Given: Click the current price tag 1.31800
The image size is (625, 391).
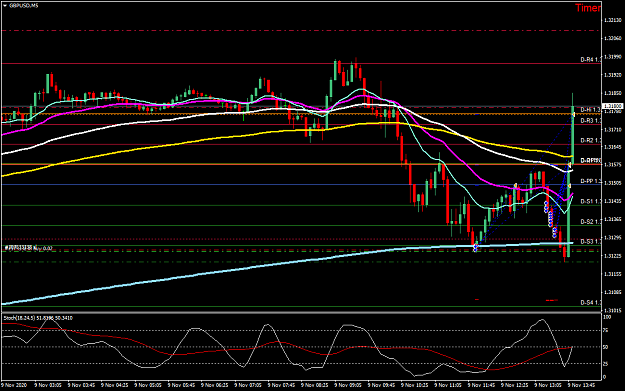Looking at the screenshot, I should point(613,106).
